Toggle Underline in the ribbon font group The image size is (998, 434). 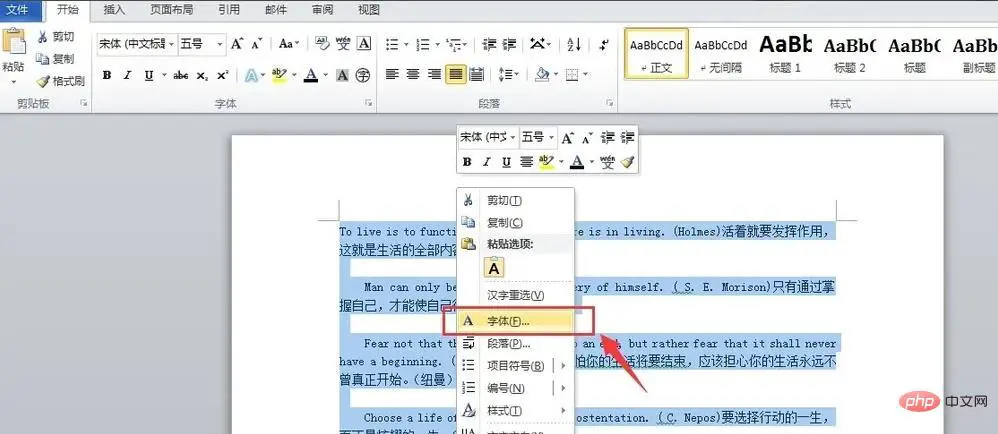point(148,76)
